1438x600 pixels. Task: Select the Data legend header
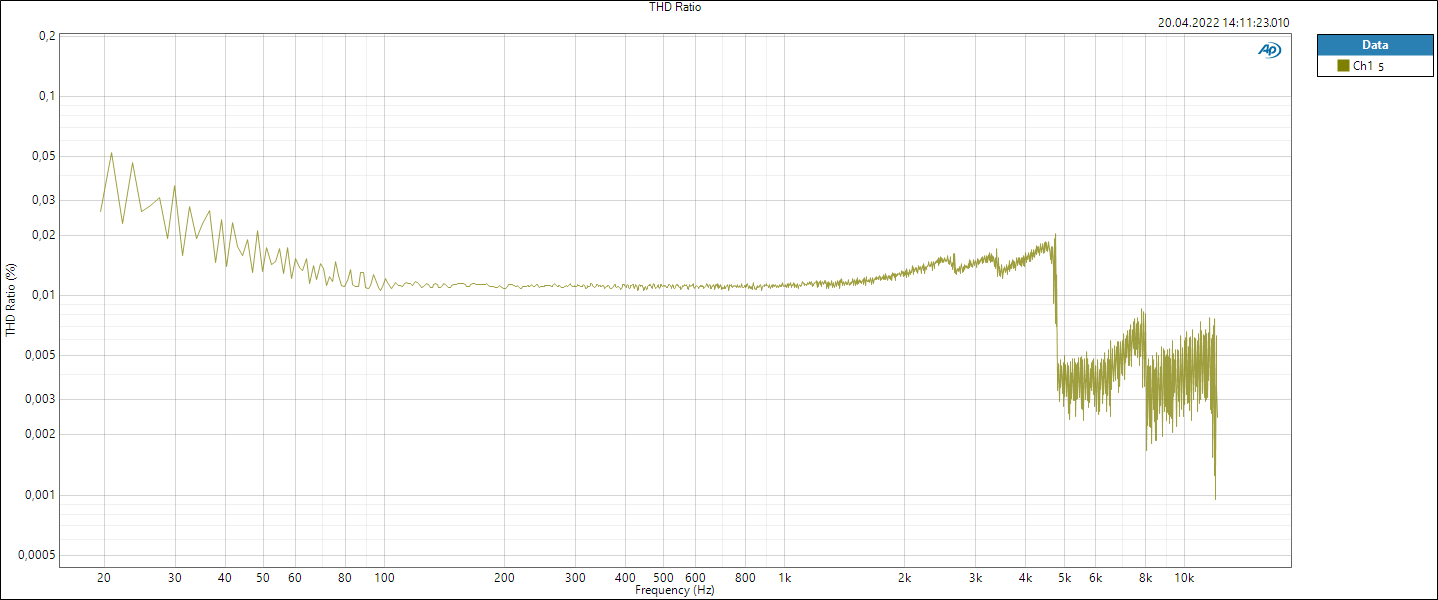click(x=1375, y=45)
